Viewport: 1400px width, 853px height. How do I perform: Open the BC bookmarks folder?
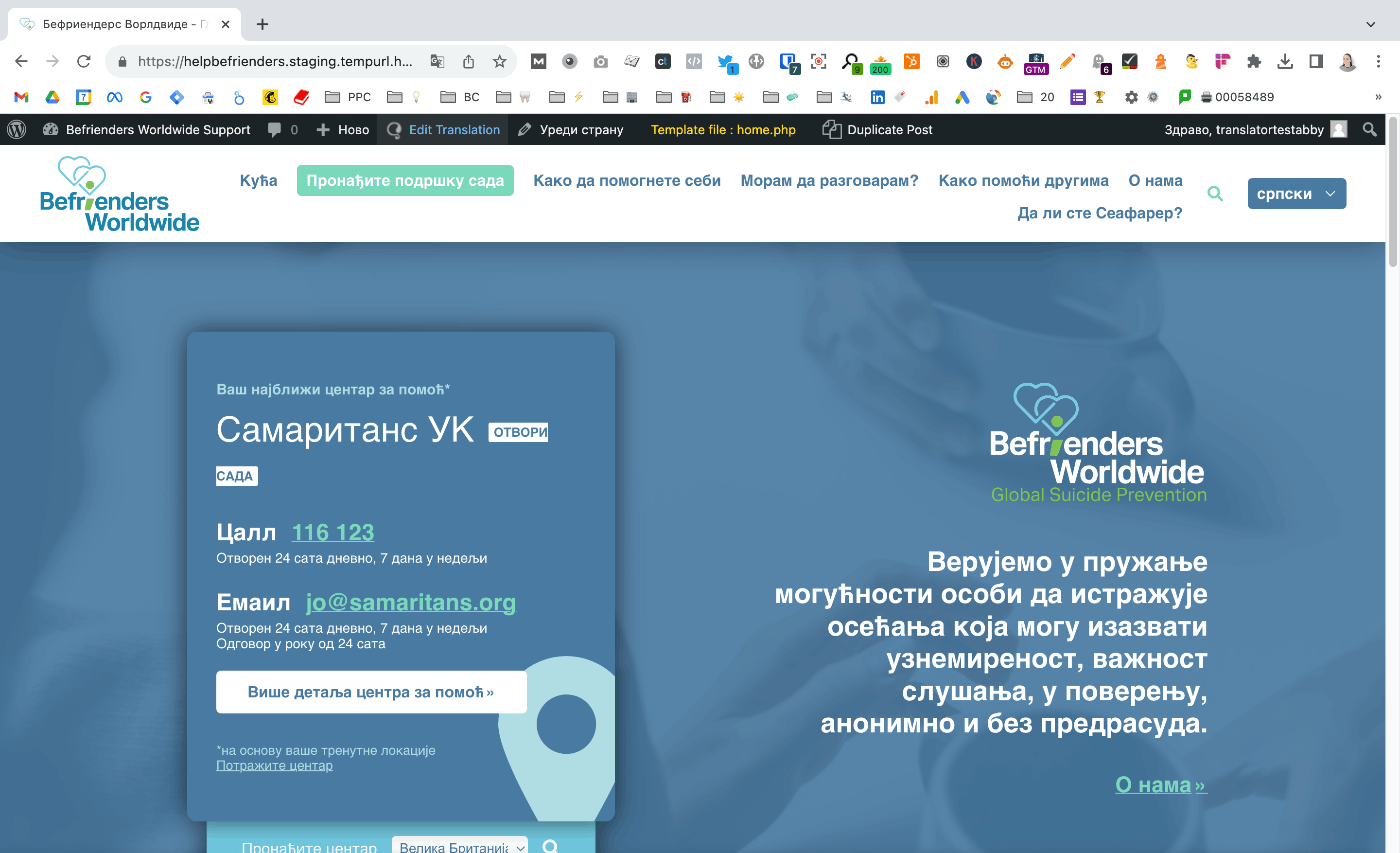(x=460, y=97)
